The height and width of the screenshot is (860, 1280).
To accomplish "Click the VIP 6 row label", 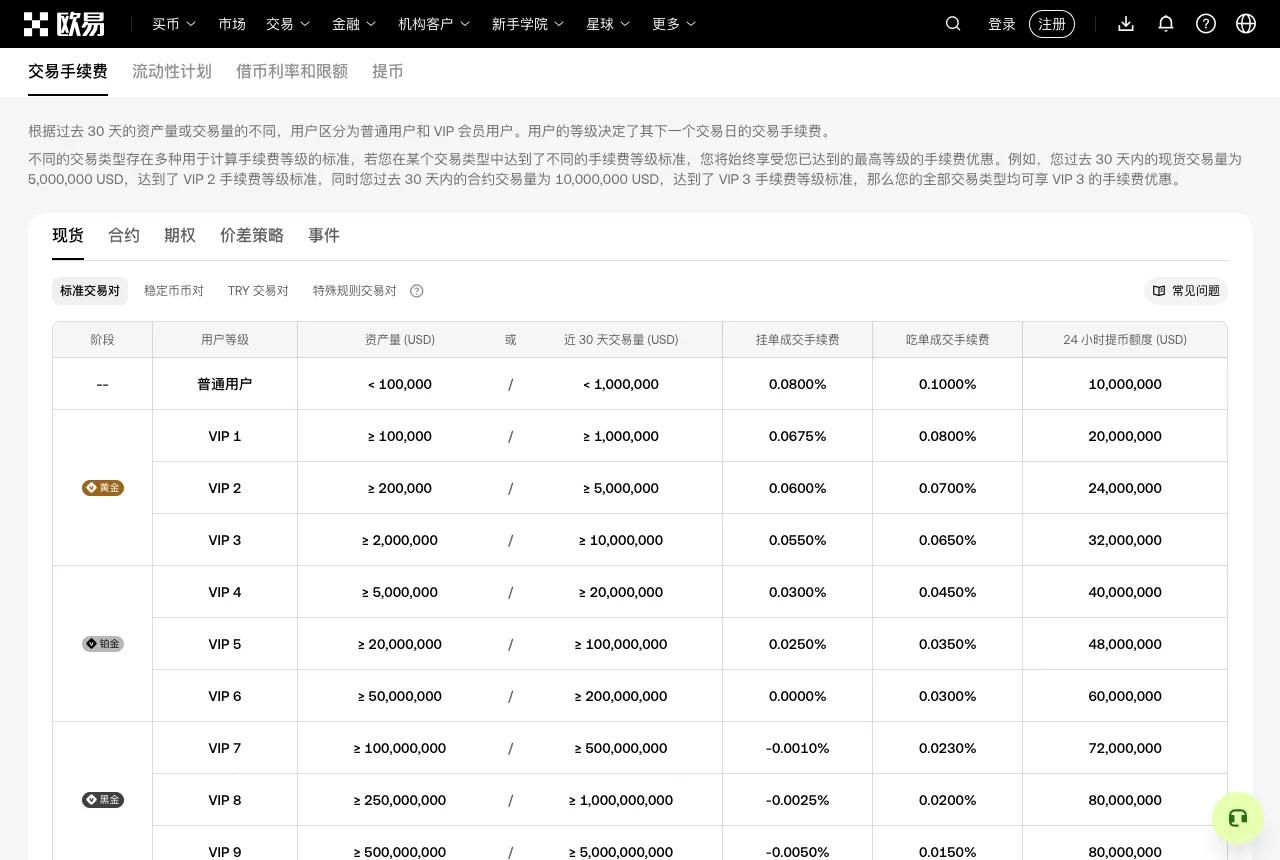I will [x=225, y=696].
